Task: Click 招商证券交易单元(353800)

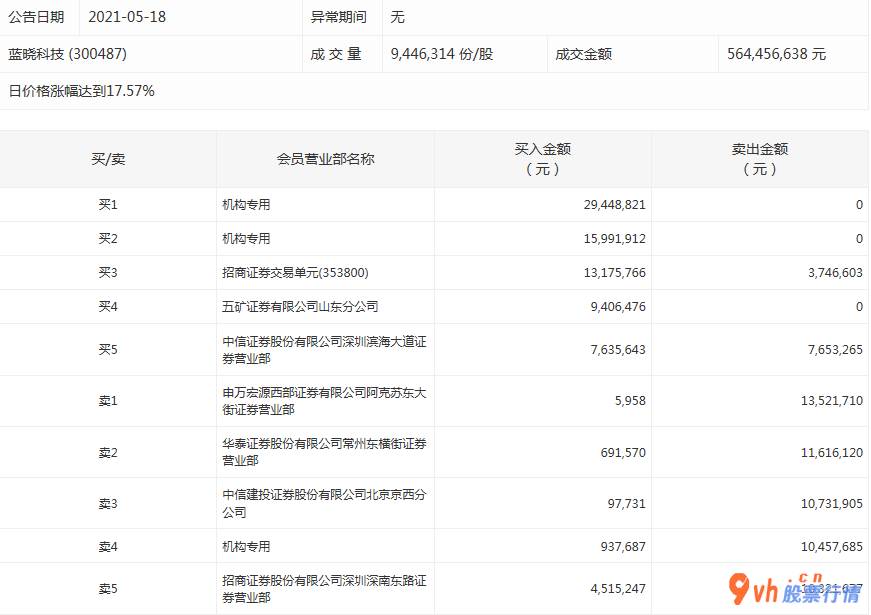Action: [x=296, y=273]
